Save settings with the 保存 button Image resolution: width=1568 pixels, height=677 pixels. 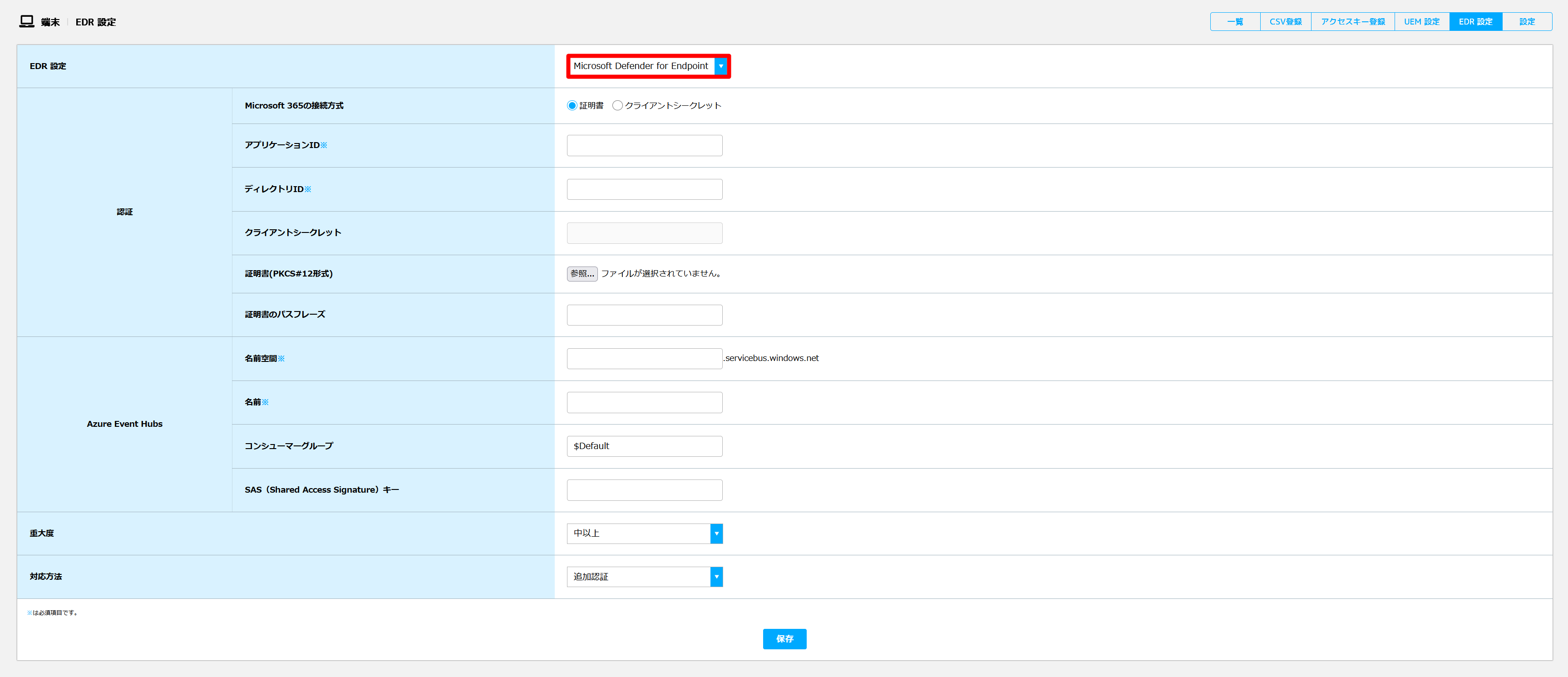(784, 639)
